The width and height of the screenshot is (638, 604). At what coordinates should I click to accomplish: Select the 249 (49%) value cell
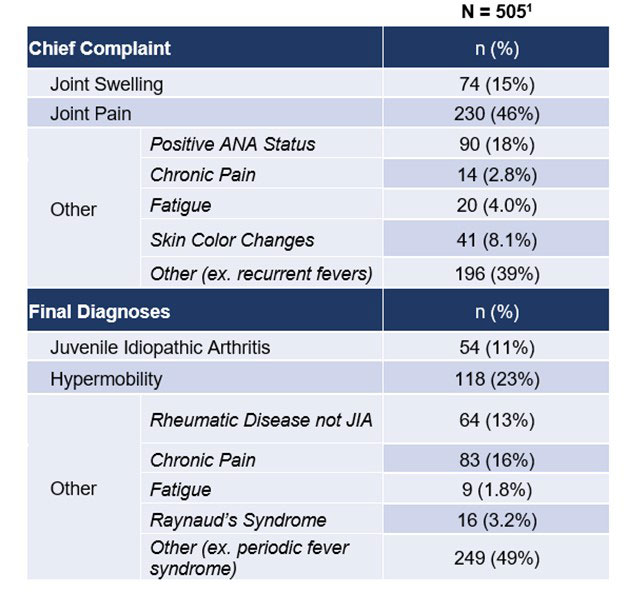(x=497, y=558)
